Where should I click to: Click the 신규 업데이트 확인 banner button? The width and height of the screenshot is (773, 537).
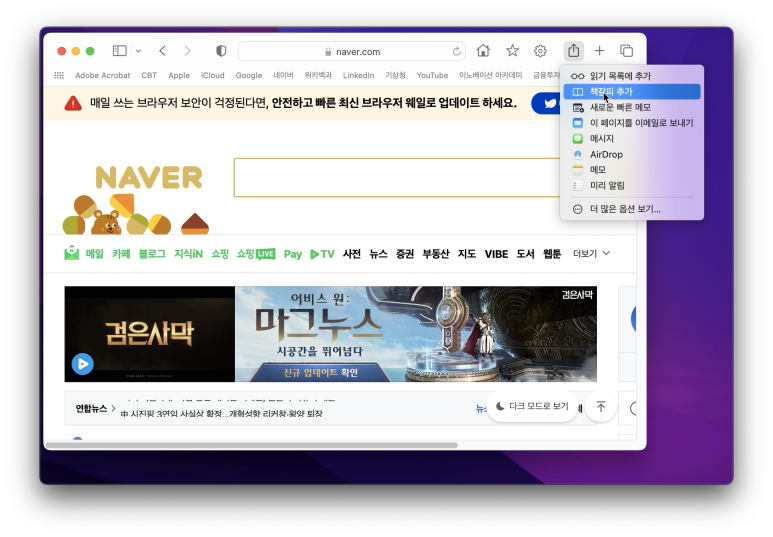(x=320, y=372)
